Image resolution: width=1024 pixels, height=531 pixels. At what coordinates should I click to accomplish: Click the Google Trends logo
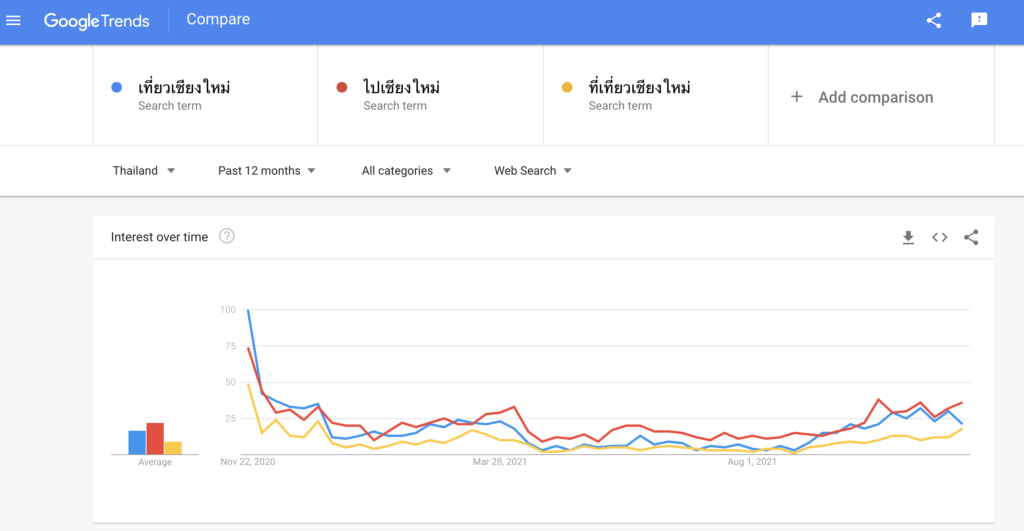point(97,21)
